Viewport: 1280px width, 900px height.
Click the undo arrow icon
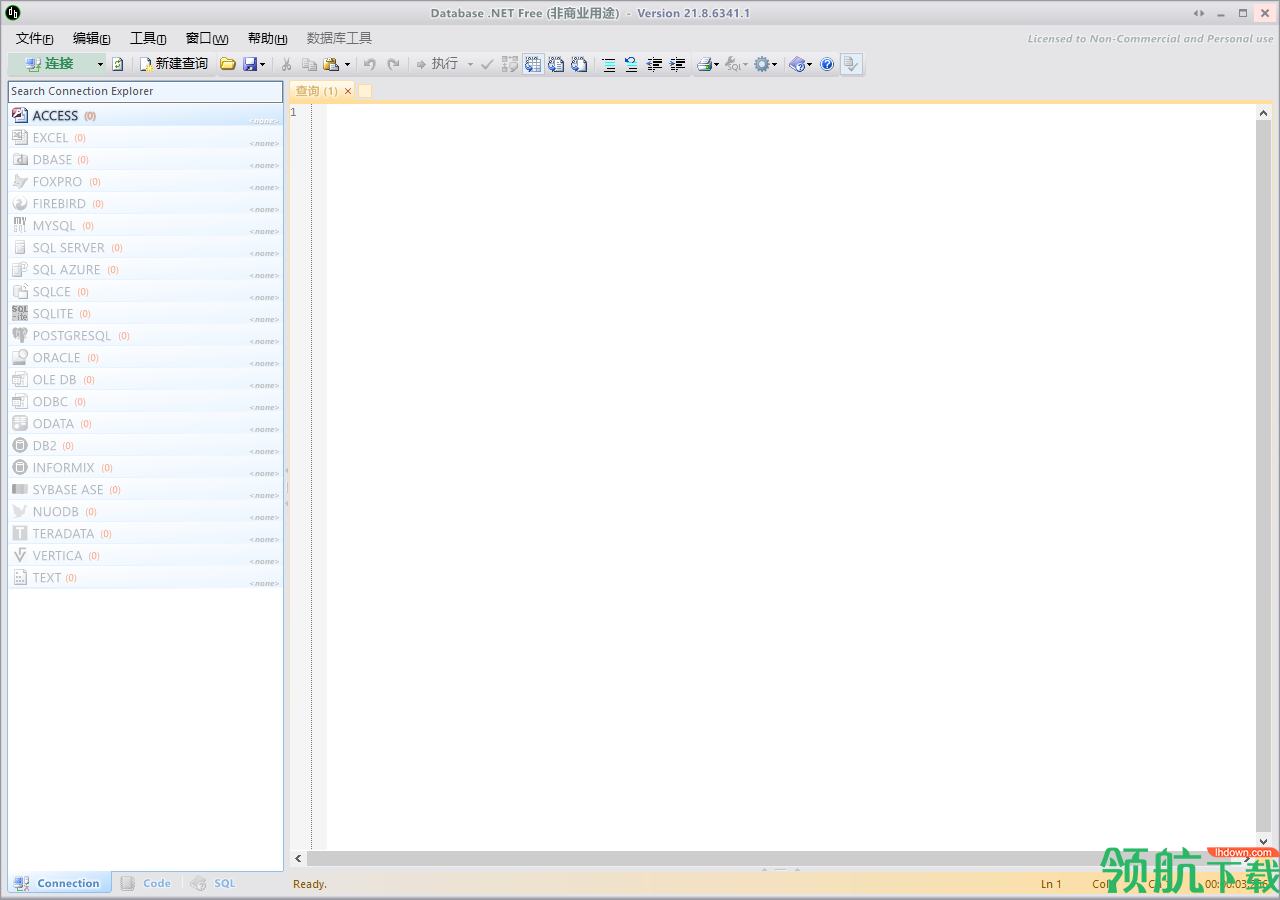click(369, 64)
